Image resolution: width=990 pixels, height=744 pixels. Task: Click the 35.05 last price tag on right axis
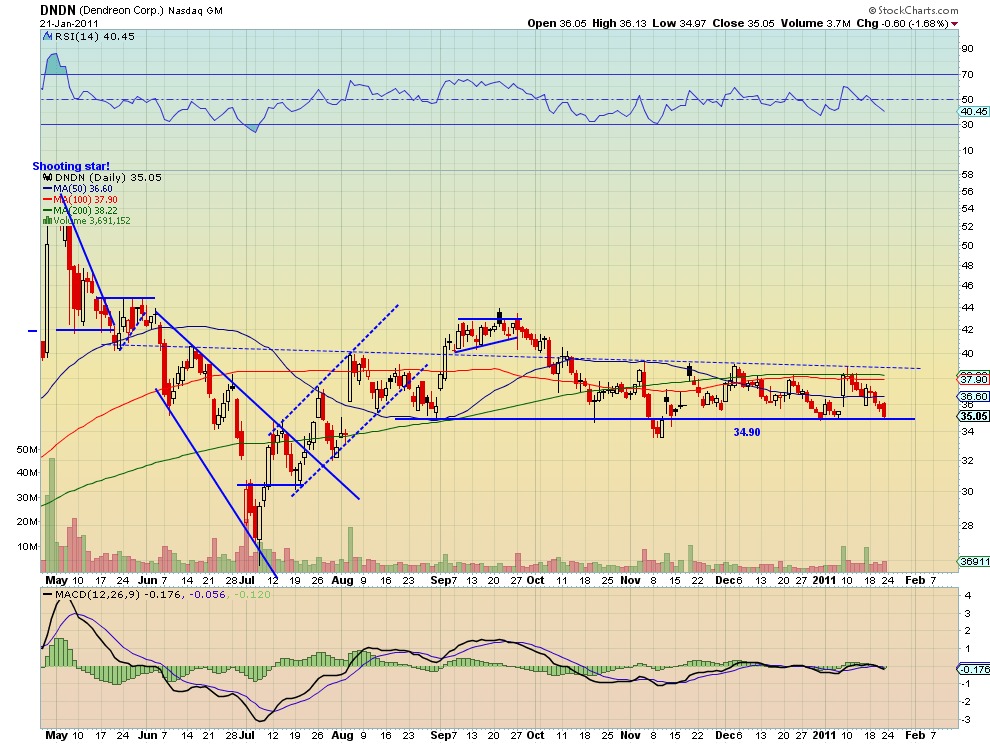click(x=973, y=416)
